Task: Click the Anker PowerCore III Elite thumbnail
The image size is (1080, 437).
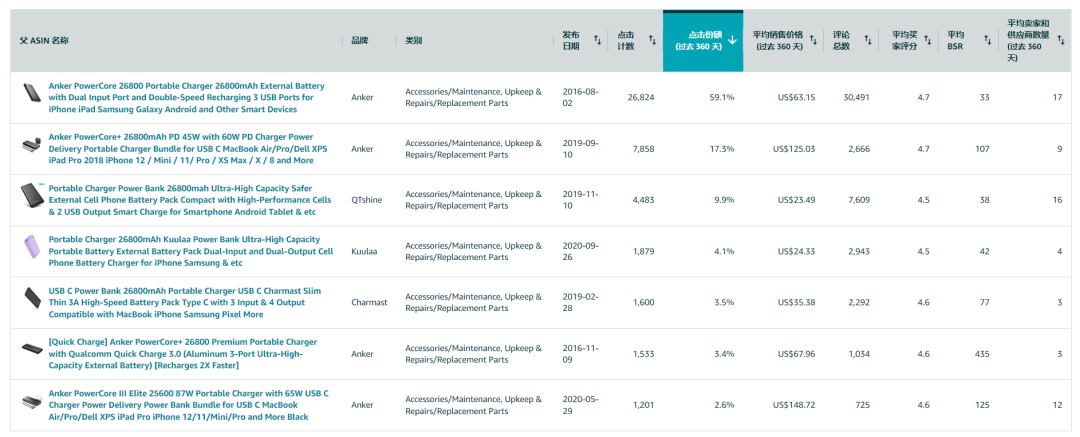Action: click(x=32, y=401)
